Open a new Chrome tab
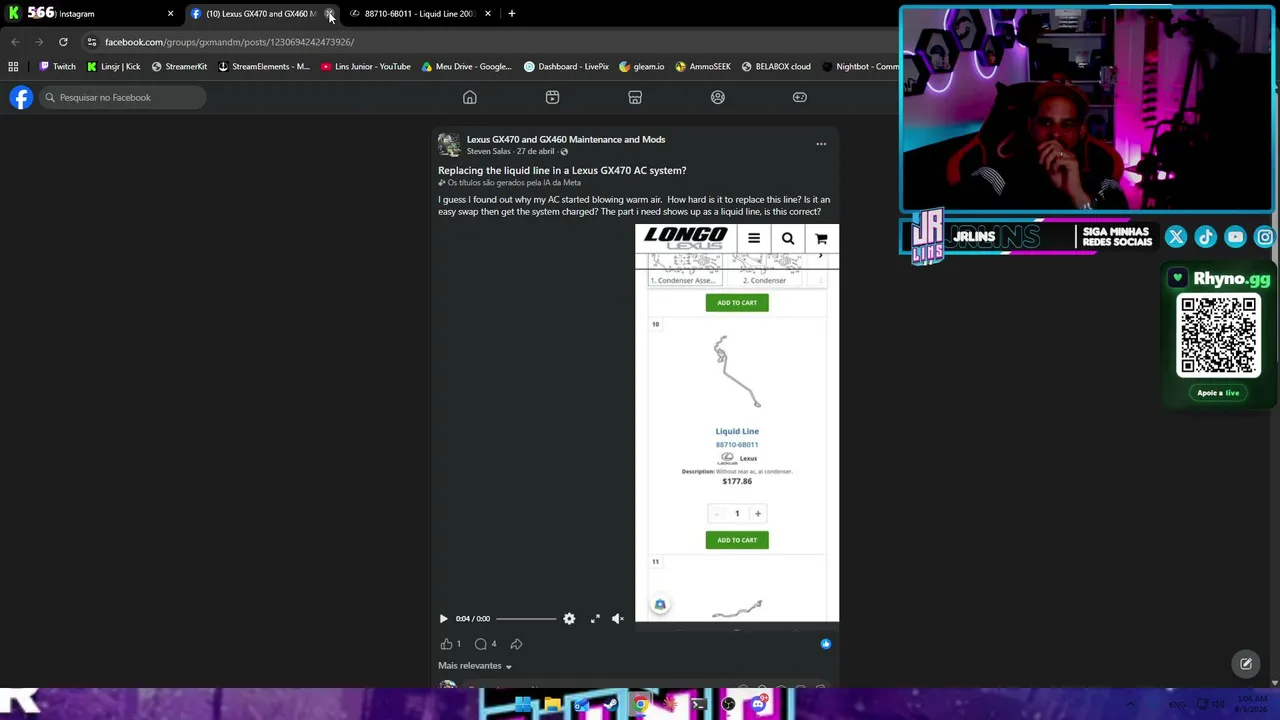Screen dimensions: 1280x720 512,14
